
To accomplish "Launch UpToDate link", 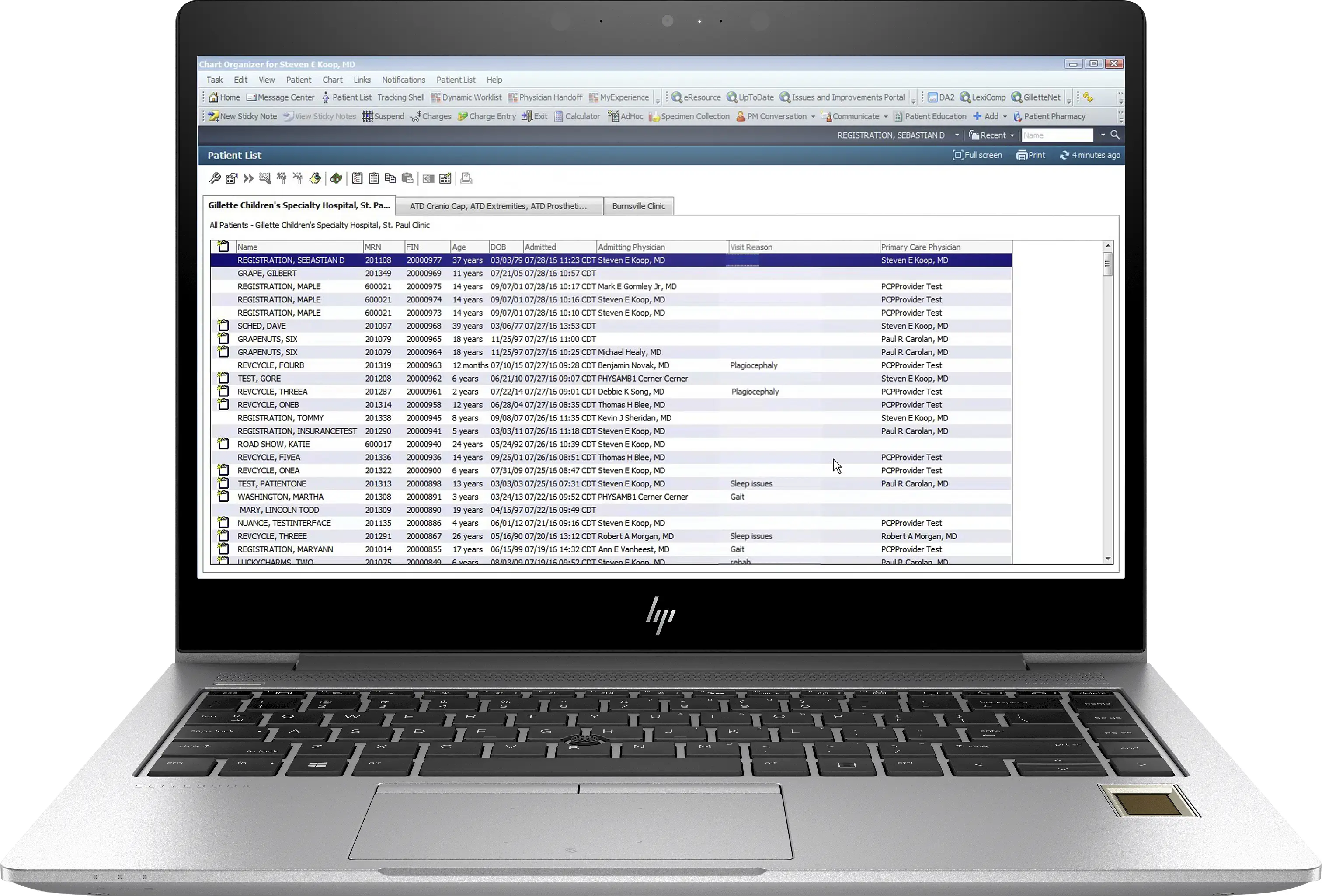I will coord(750,97).
